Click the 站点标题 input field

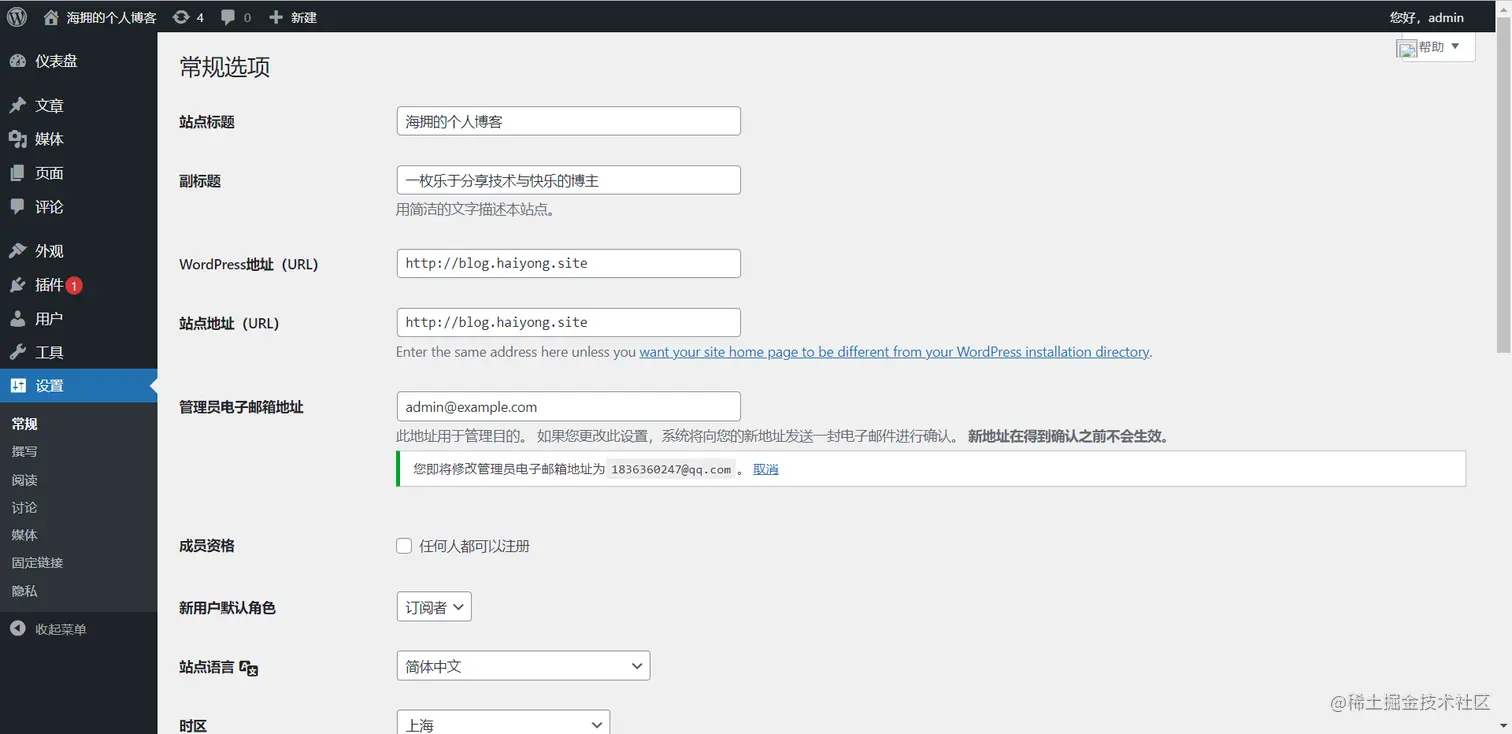569,121
